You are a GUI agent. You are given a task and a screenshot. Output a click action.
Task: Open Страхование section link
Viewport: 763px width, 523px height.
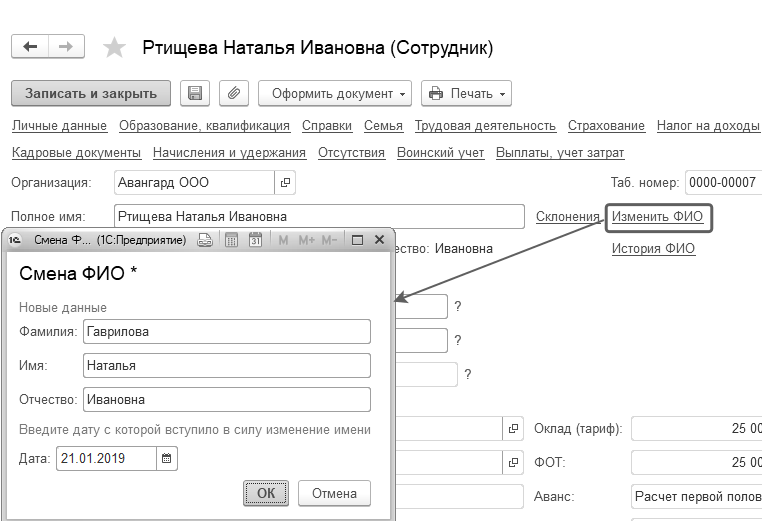(606, 126)
